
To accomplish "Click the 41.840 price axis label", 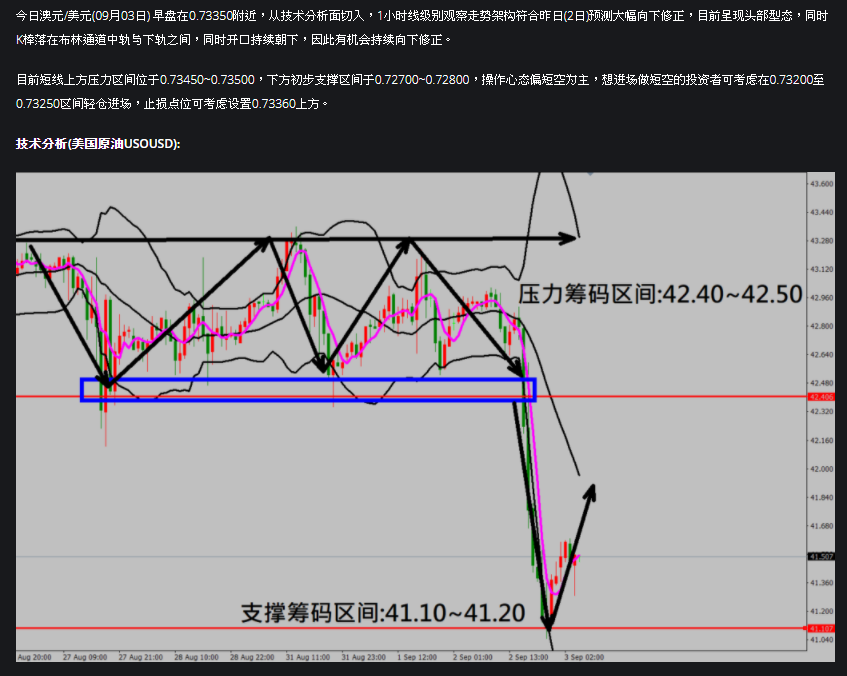I will pos(821,498).
